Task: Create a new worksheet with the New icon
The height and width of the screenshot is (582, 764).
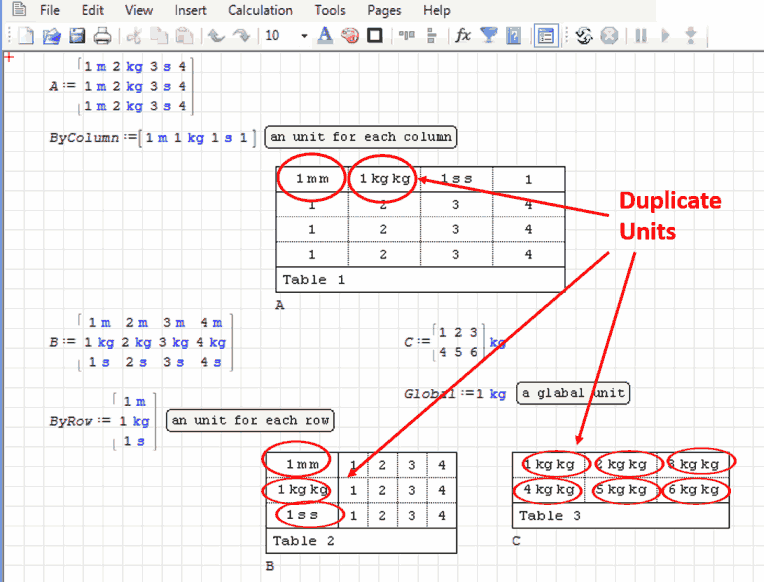Action: [26, 36]
